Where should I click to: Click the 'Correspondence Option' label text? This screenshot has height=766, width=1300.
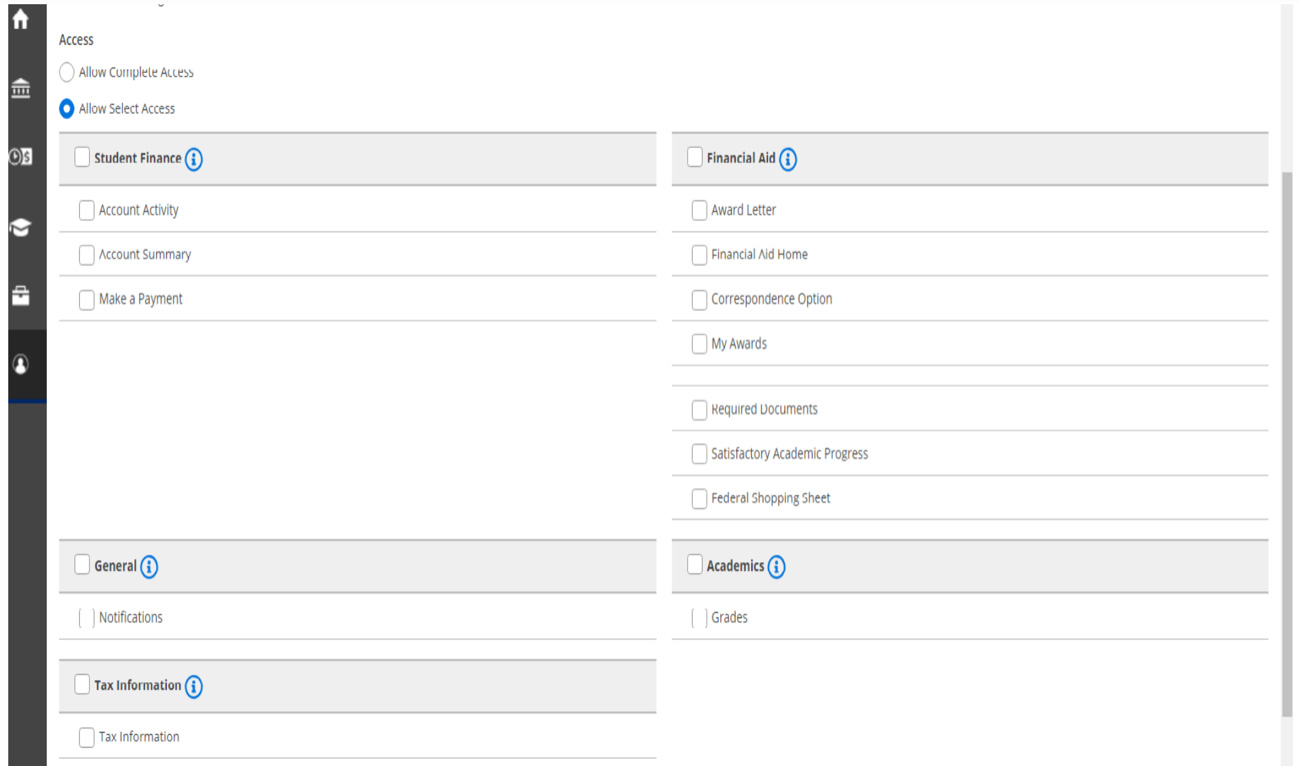[x=772, y=299]
